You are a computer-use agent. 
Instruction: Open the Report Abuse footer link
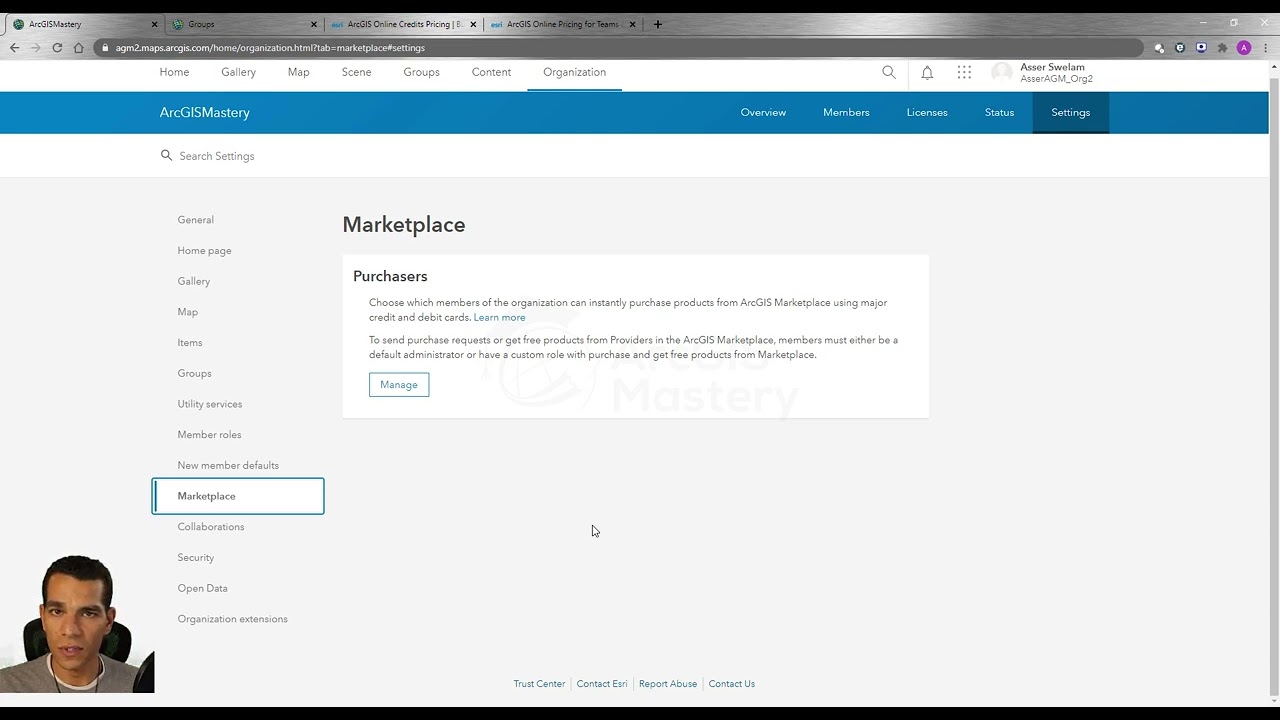(x=668, y=684)
